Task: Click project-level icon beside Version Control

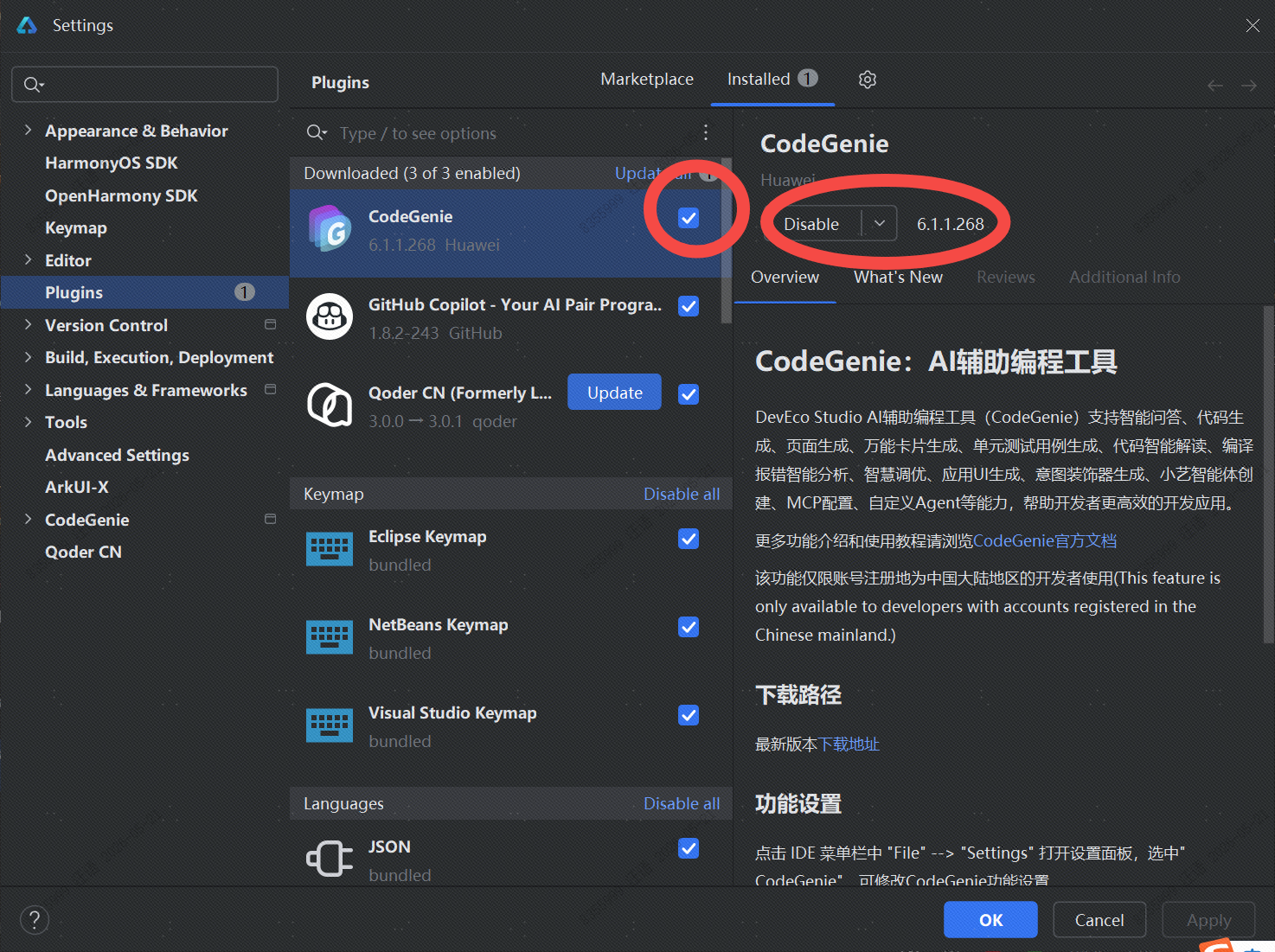Action: (x=270, y=324)
